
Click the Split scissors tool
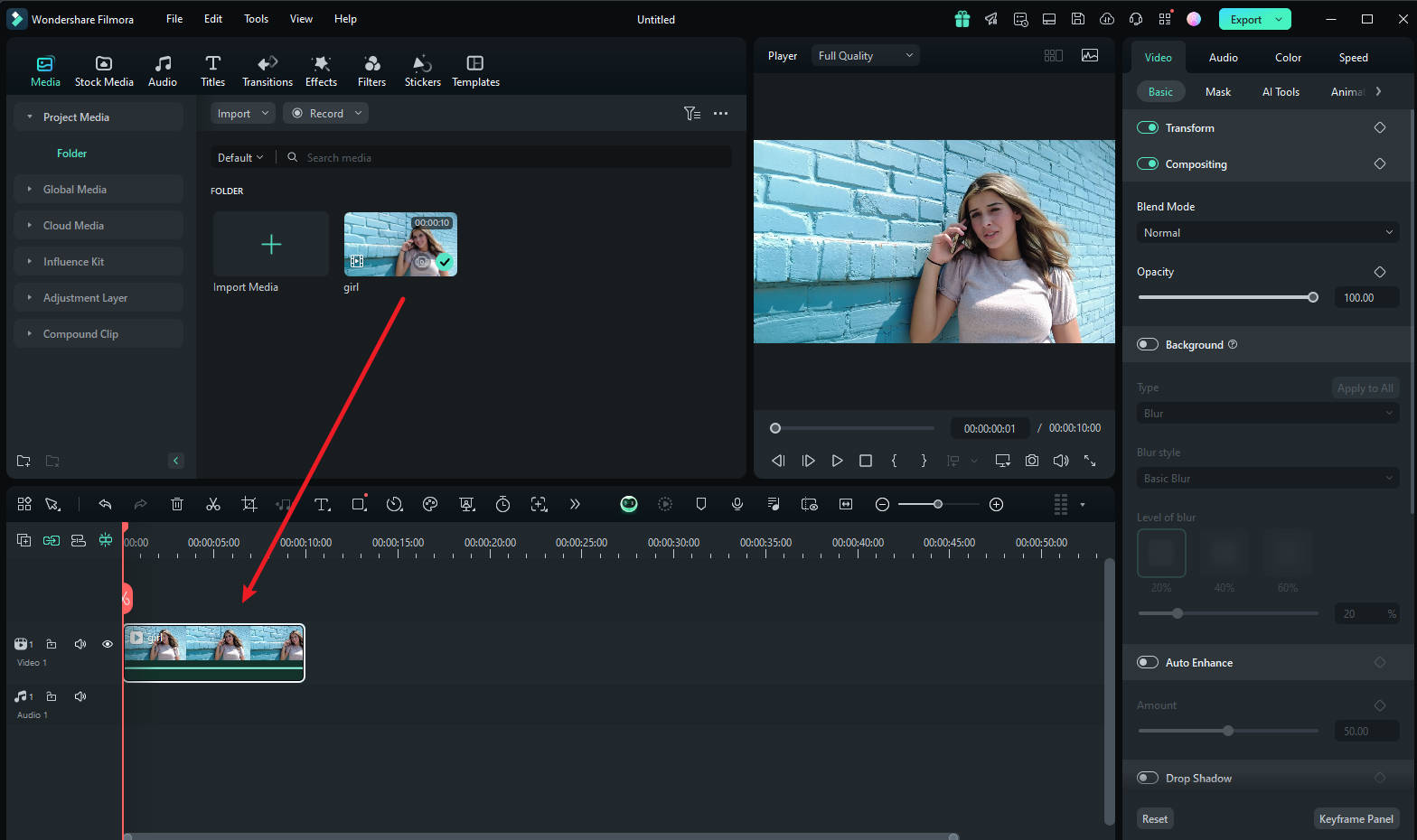click(213, 504)
